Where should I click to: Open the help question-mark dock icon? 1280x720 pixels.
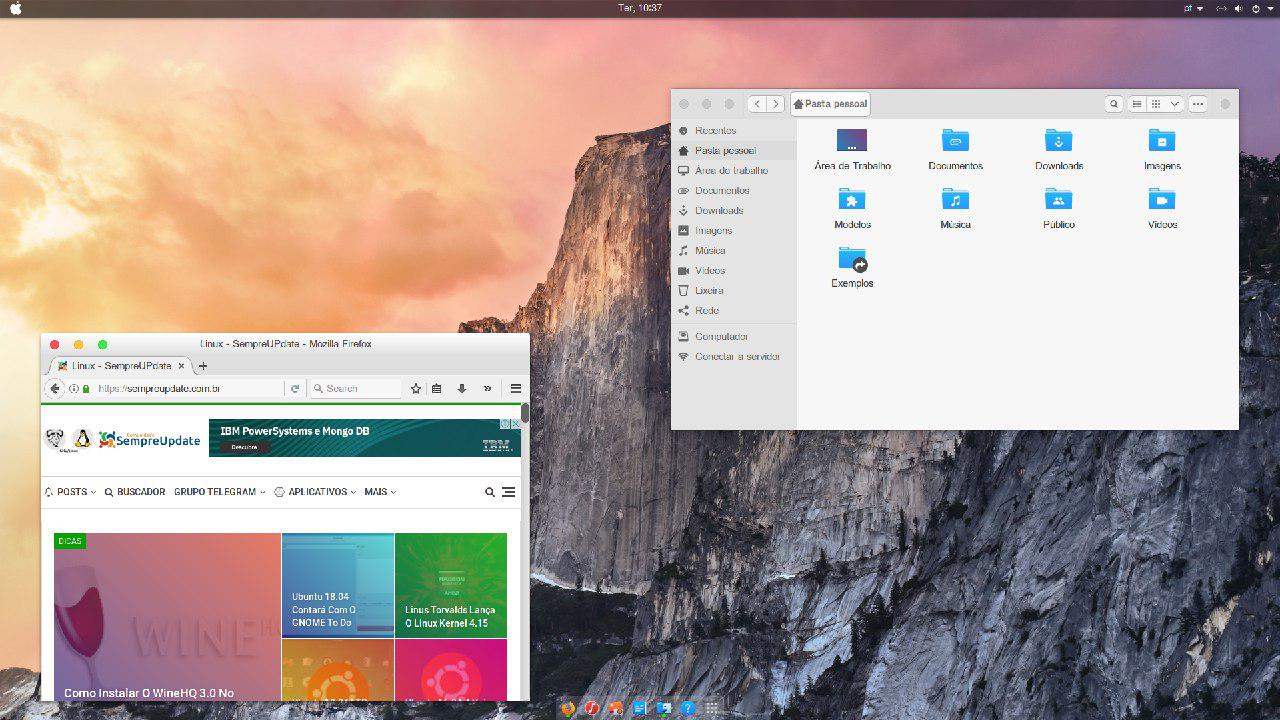click(x=688, y=708)
